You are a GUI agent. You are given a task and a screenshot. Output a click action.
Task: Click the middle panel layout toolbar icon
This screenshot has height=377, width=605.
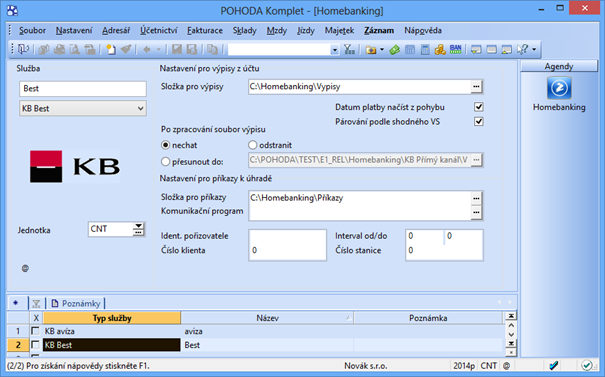point(492,49)
